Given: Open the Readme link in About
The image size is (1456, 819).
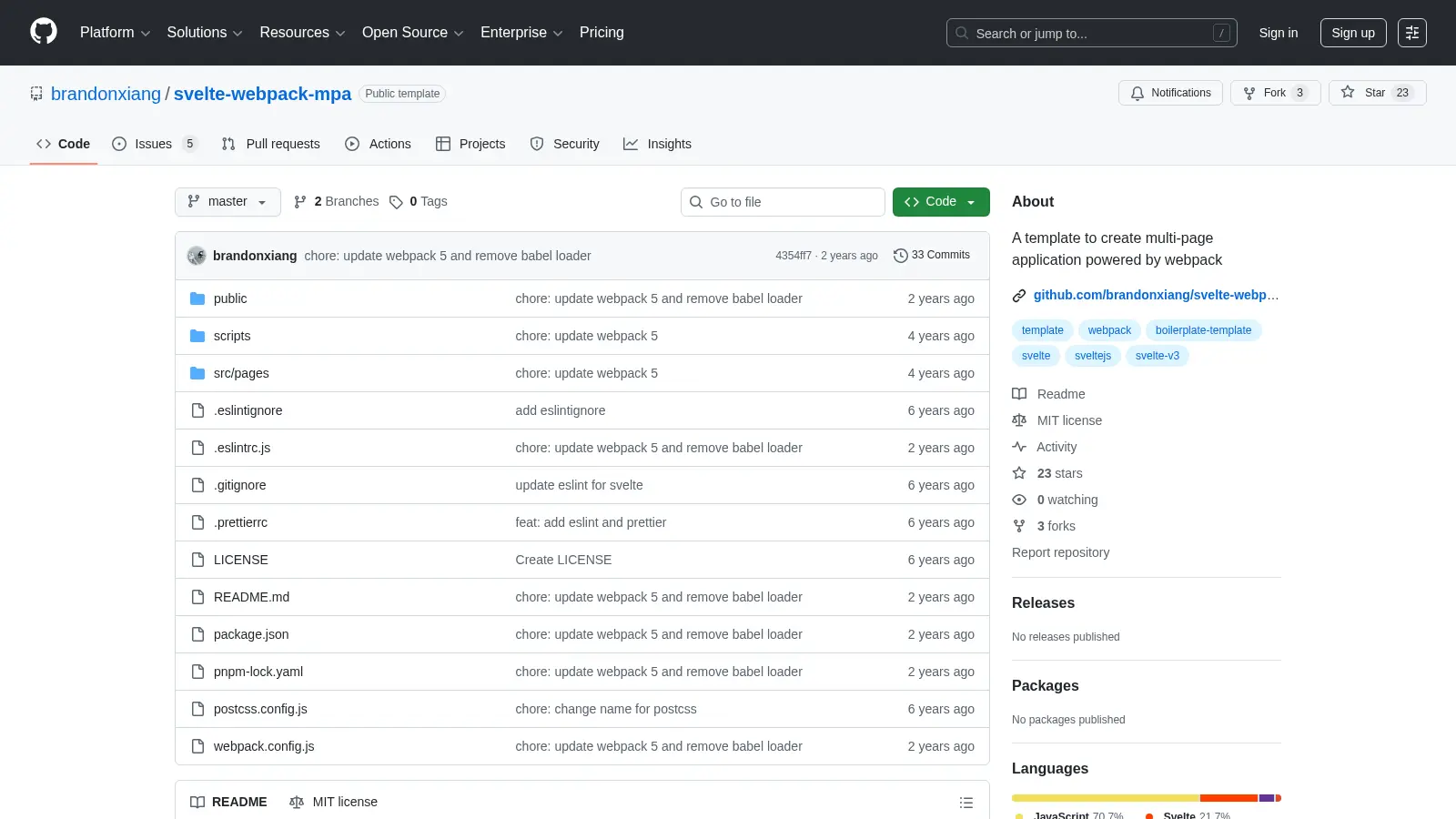Looking at the screenshot, I should [x=1048, y=394].
